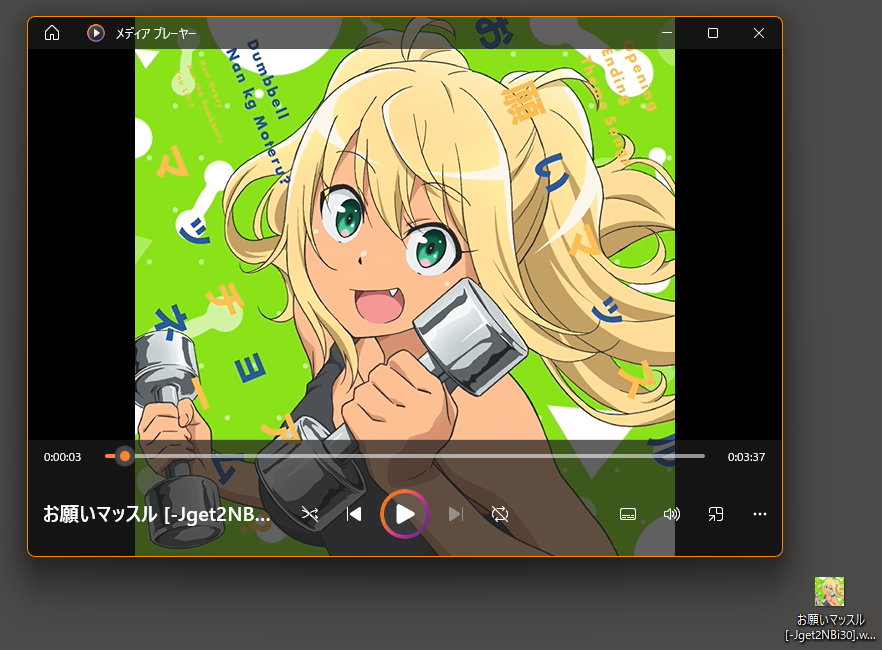Click the Media Player app logo icon
Image resolution: width=882 pixels, height=650 pixels.
coord(96,33)
